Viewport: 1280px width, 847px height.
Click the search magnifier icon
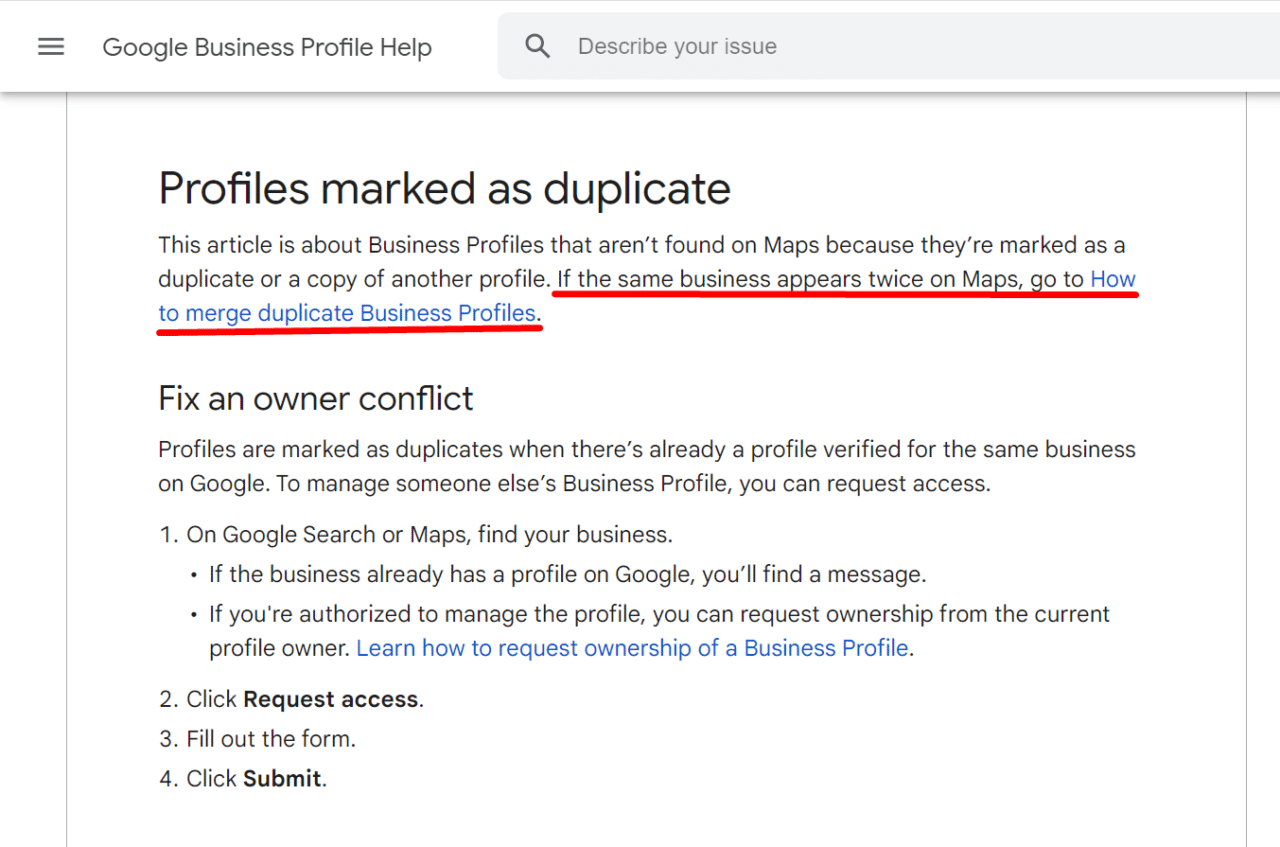pyautogui.click(x=538, y=46)
